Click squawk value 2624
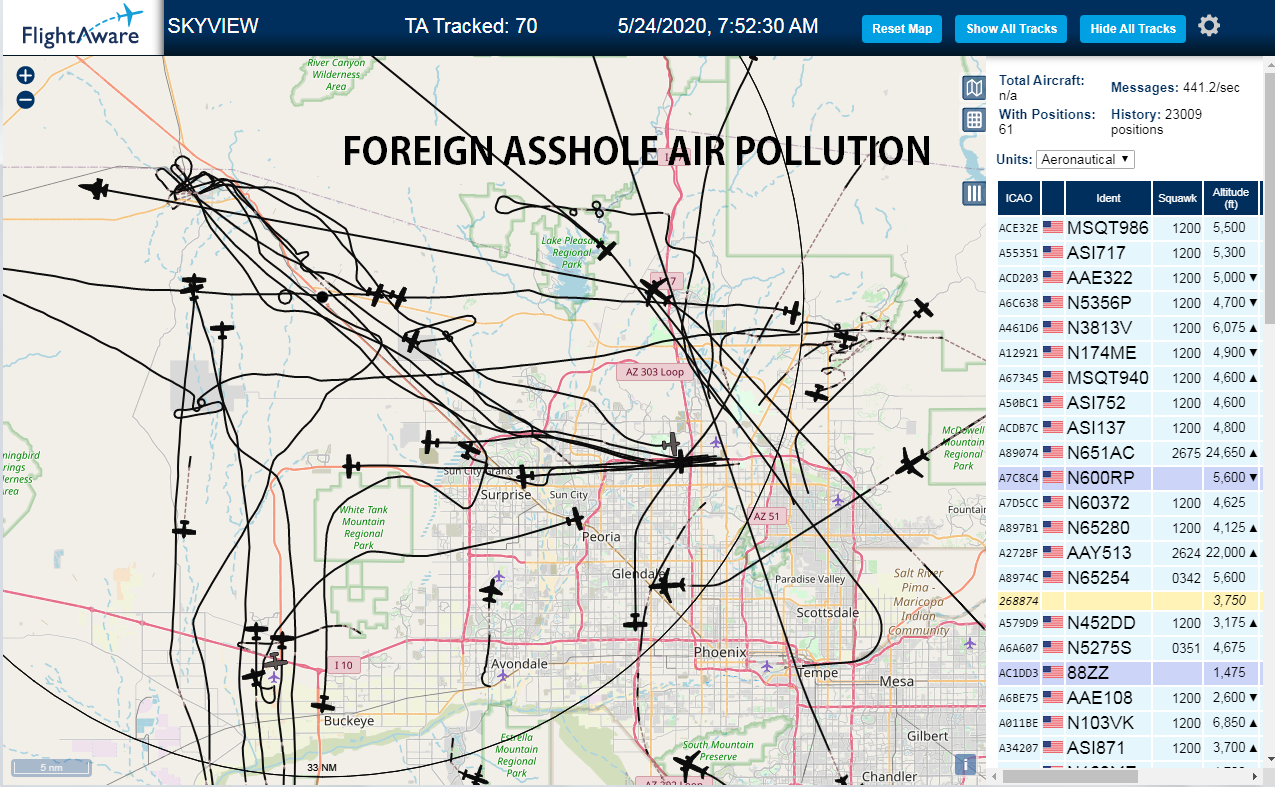 pyautogui.click(x=1186, y=553)
